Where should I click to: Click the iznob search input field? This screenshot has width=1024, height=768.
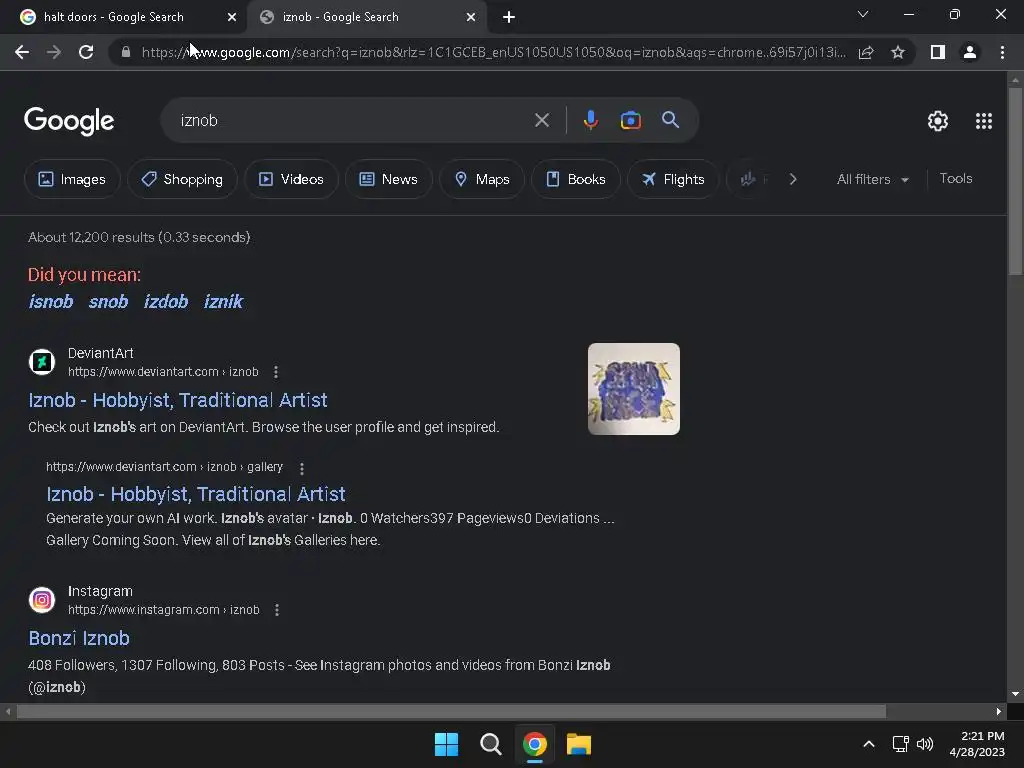pyautogui.click(x=353, y=120)
